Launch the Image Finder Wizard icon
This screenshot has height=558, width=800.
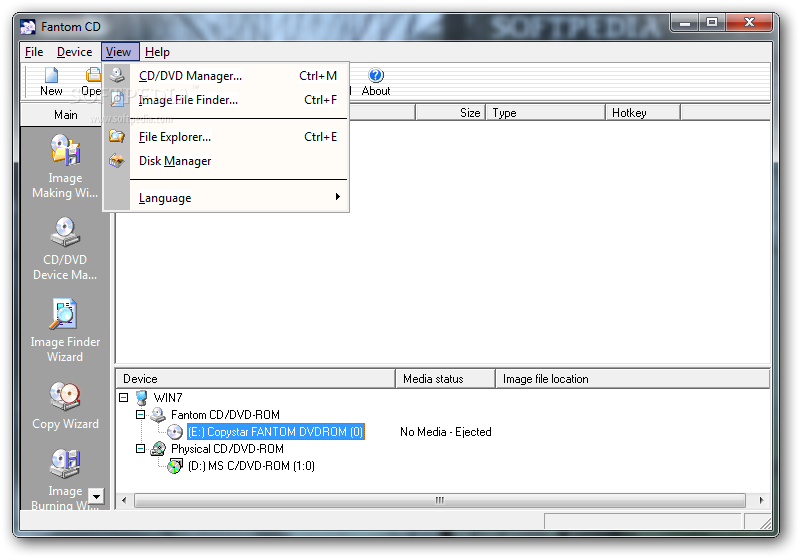pyautogui.click(x=65, y=314)
